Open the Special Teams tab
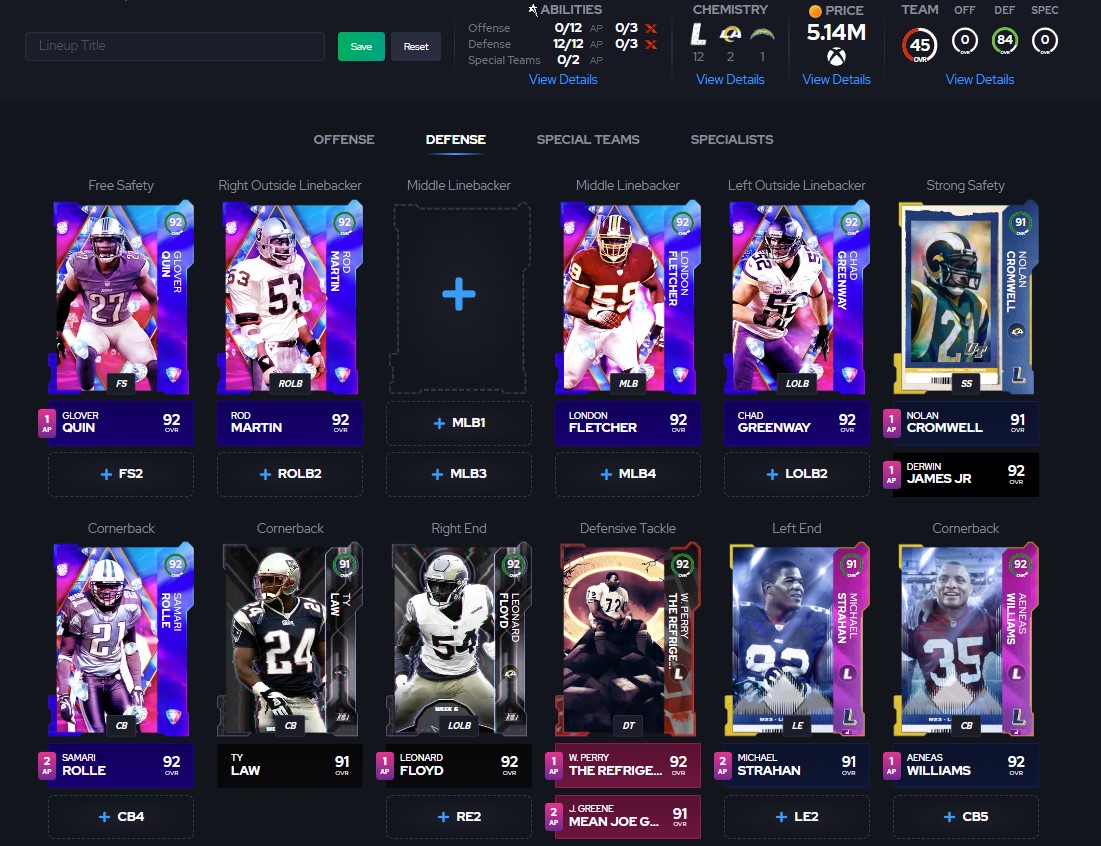The image size is (1101, 846). point(588,140)
